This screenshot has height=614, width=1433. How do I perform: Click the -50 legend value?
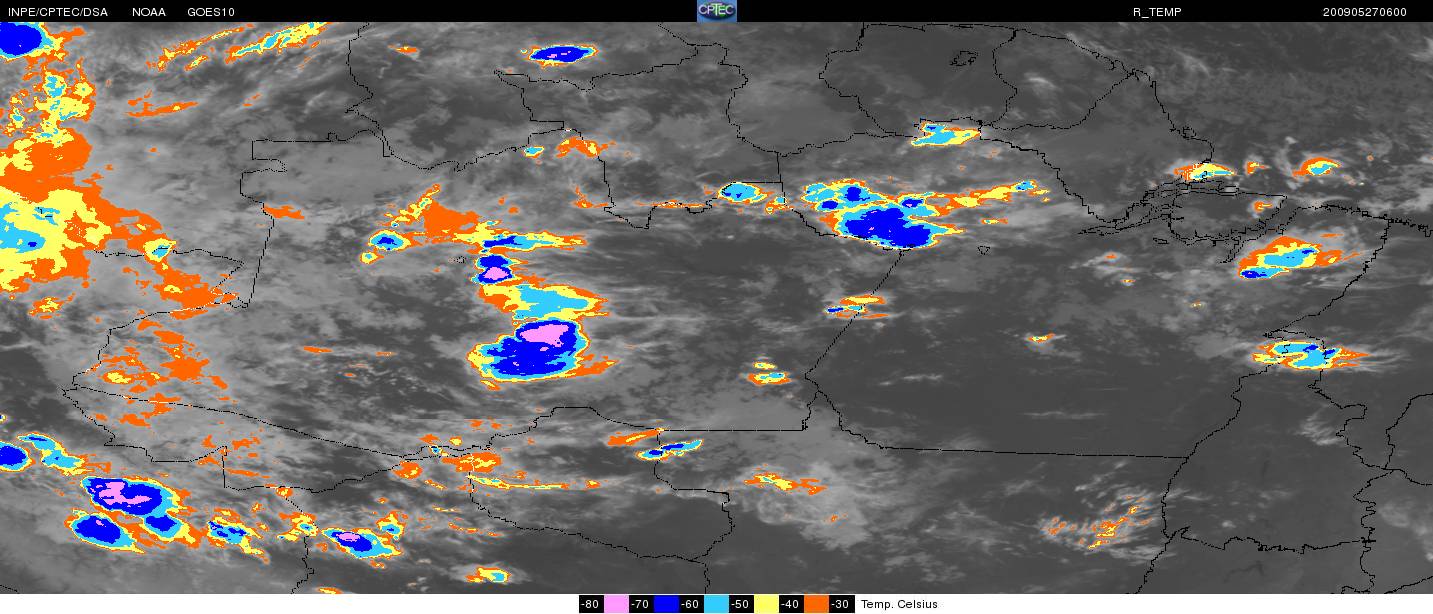741,604
